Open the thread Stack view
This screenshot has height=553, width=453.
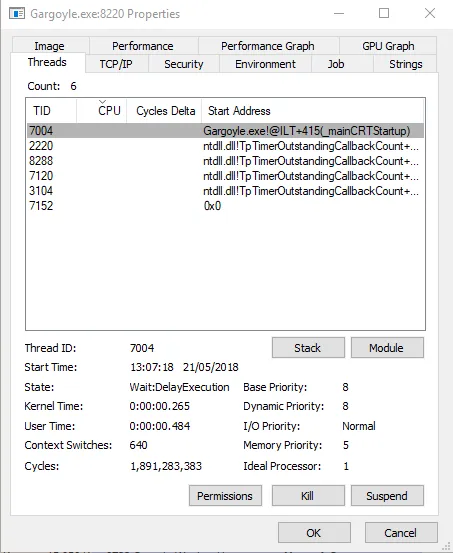click(x=308, y=348)
